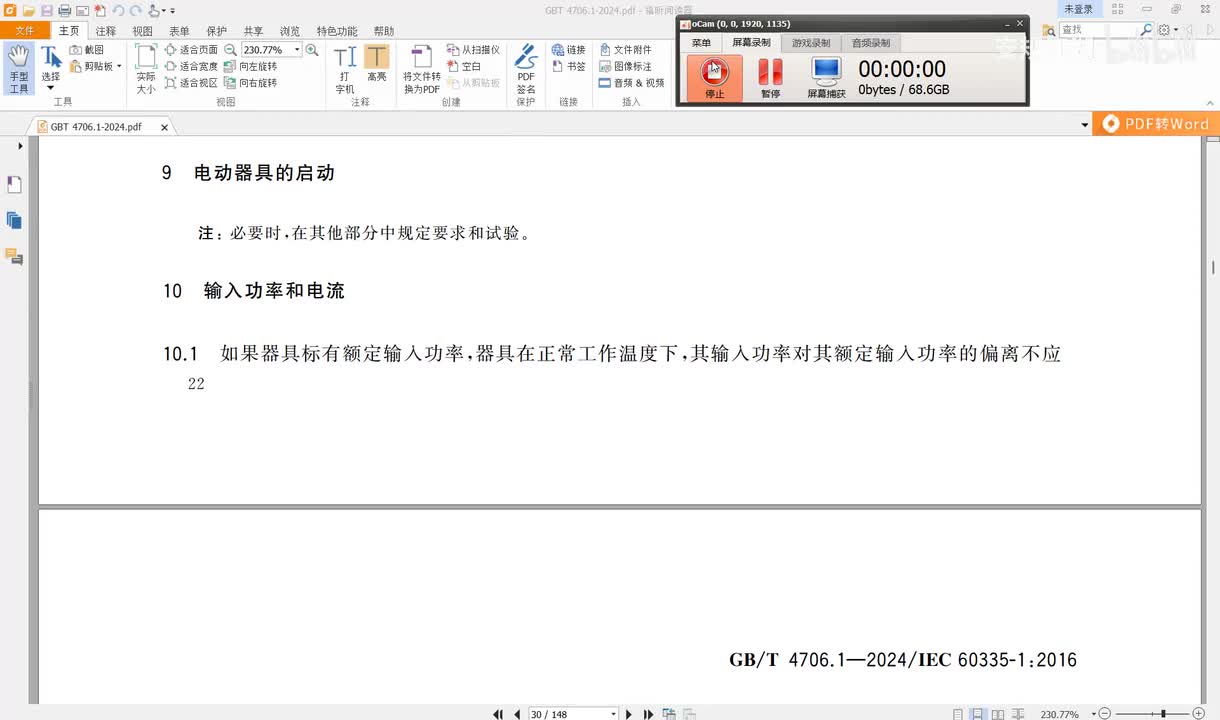Insert Audio & Video (音频 & 视频)
This screenshot has width=1220, height=720.
click(631, 83)
